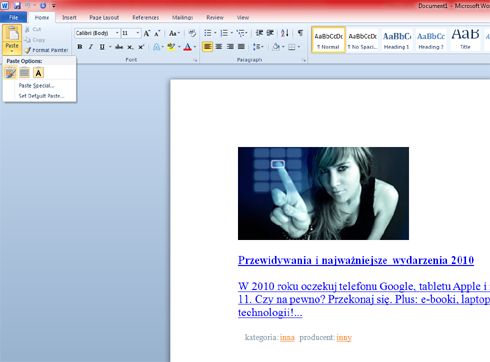Viewport: 490px width, 362px height.
Task: Decrease font size with Shrink Font
Action: 157,33
